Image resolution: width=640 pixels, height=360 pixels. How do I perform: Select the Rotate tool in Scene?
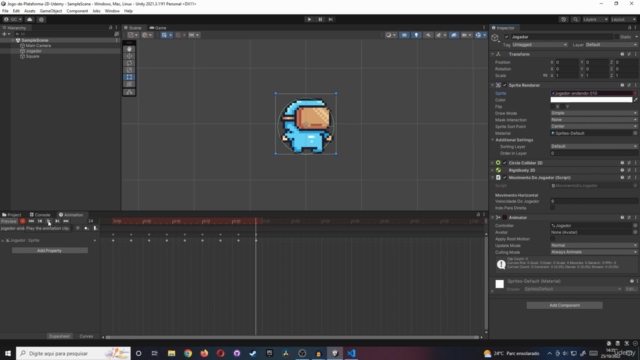(x=129, y=63)
